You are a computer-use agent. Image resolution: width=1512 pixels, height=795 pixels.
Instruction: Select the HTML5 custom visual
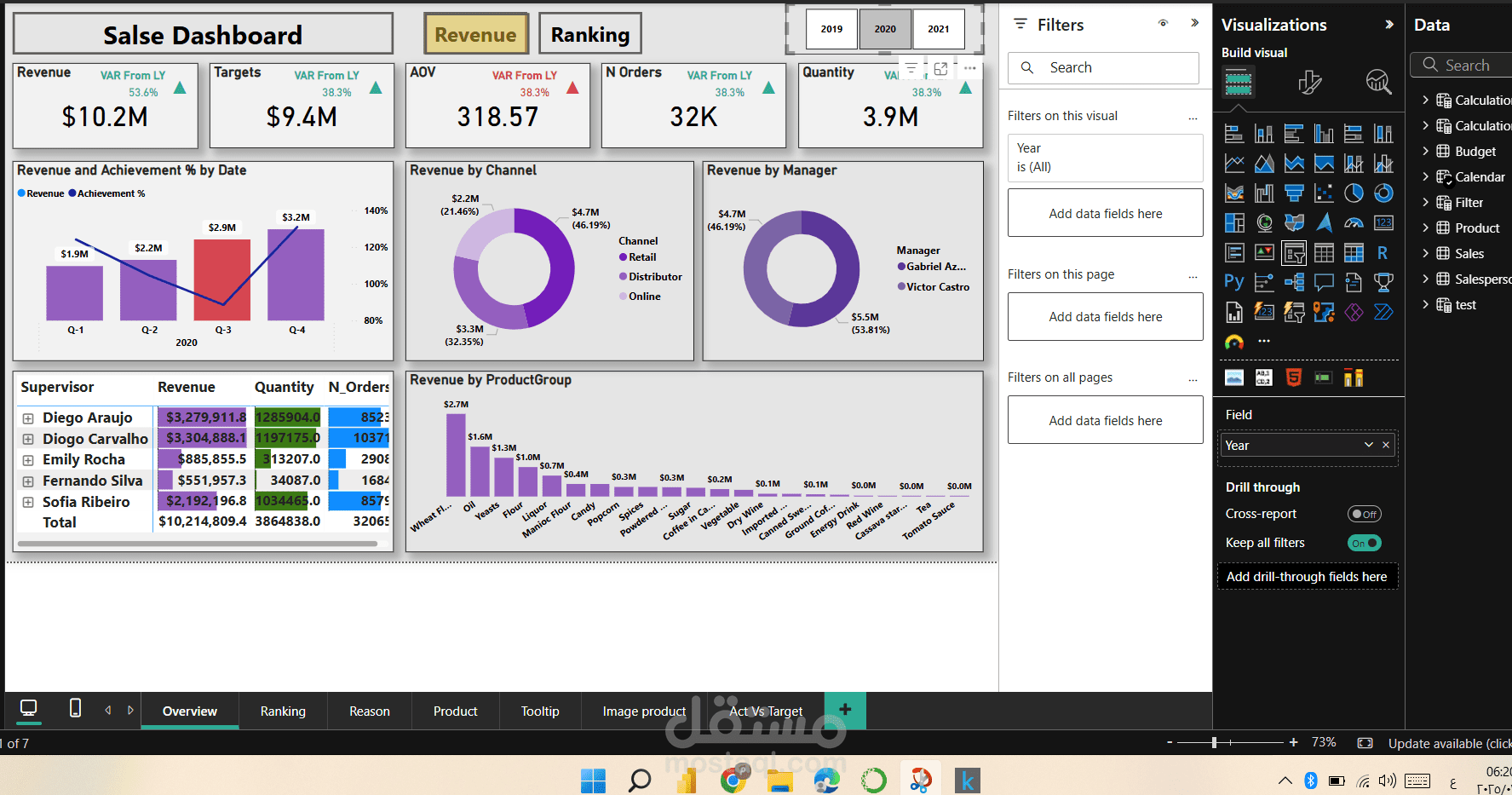[1294, 377]
